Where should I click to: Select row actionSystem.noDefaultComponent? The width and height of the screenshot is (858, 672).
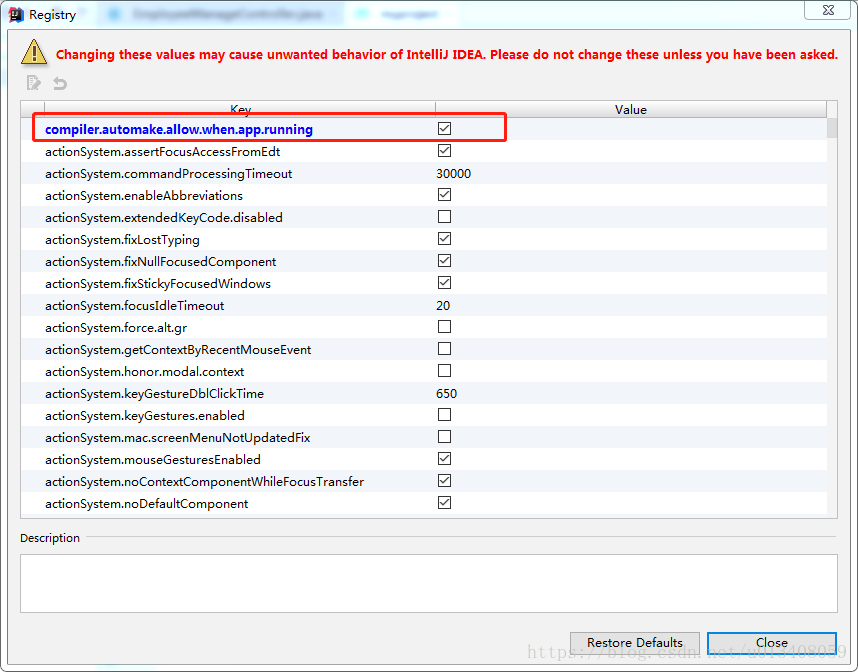click(x=424, y=503)
